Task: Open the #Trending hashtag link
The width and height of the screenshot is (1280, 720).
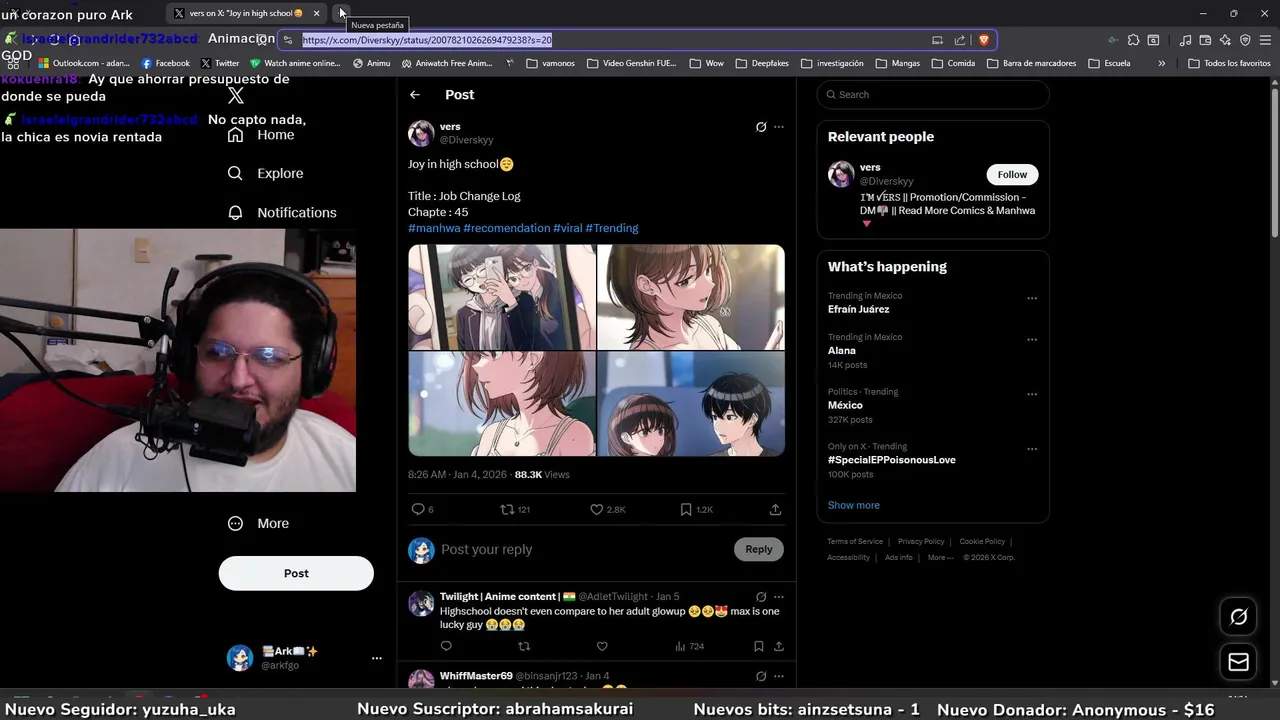Action: pos(612,228)
